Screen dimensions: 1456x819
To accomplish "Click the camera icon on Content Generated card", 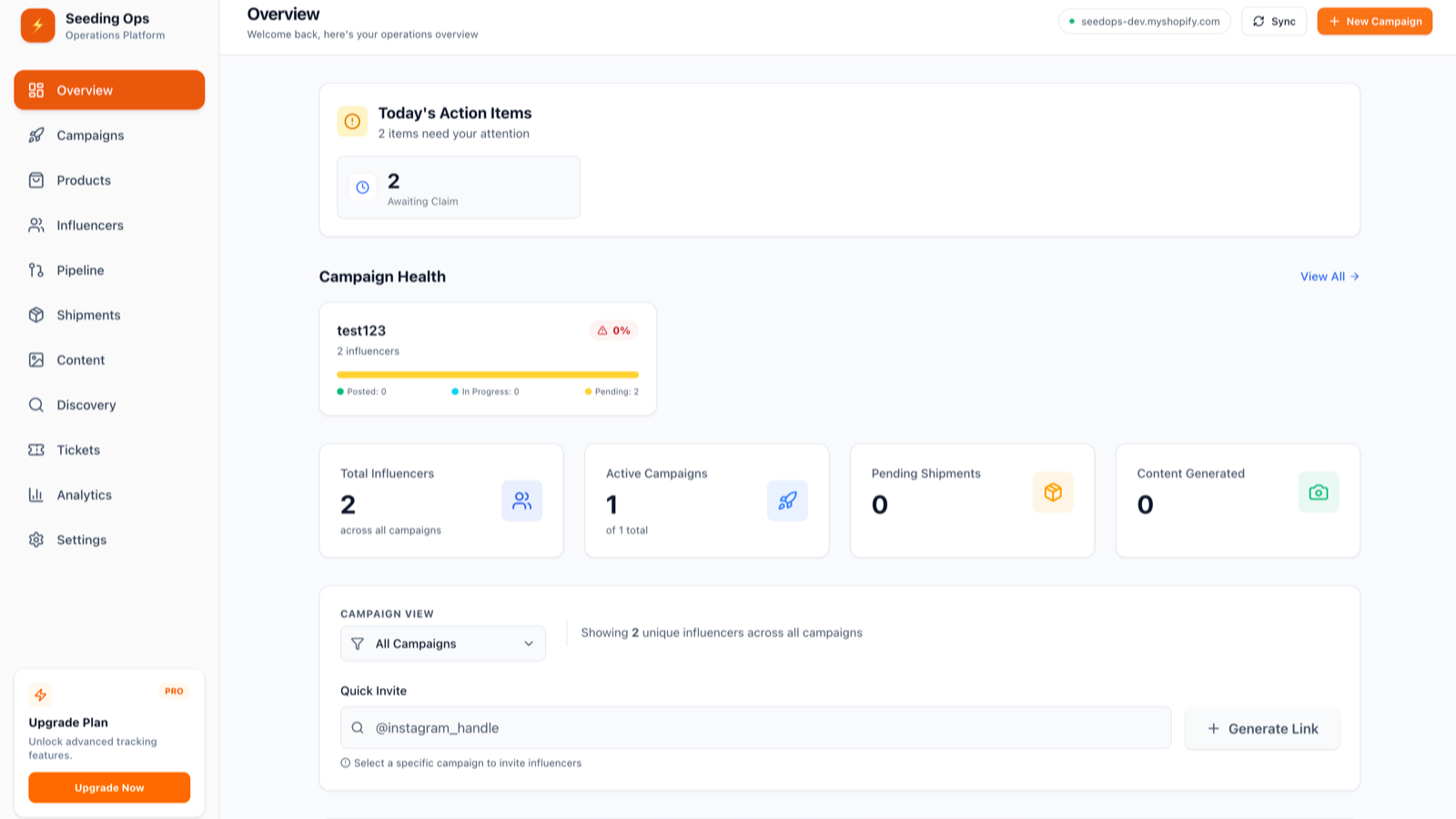I will (x=1319, y=492).
